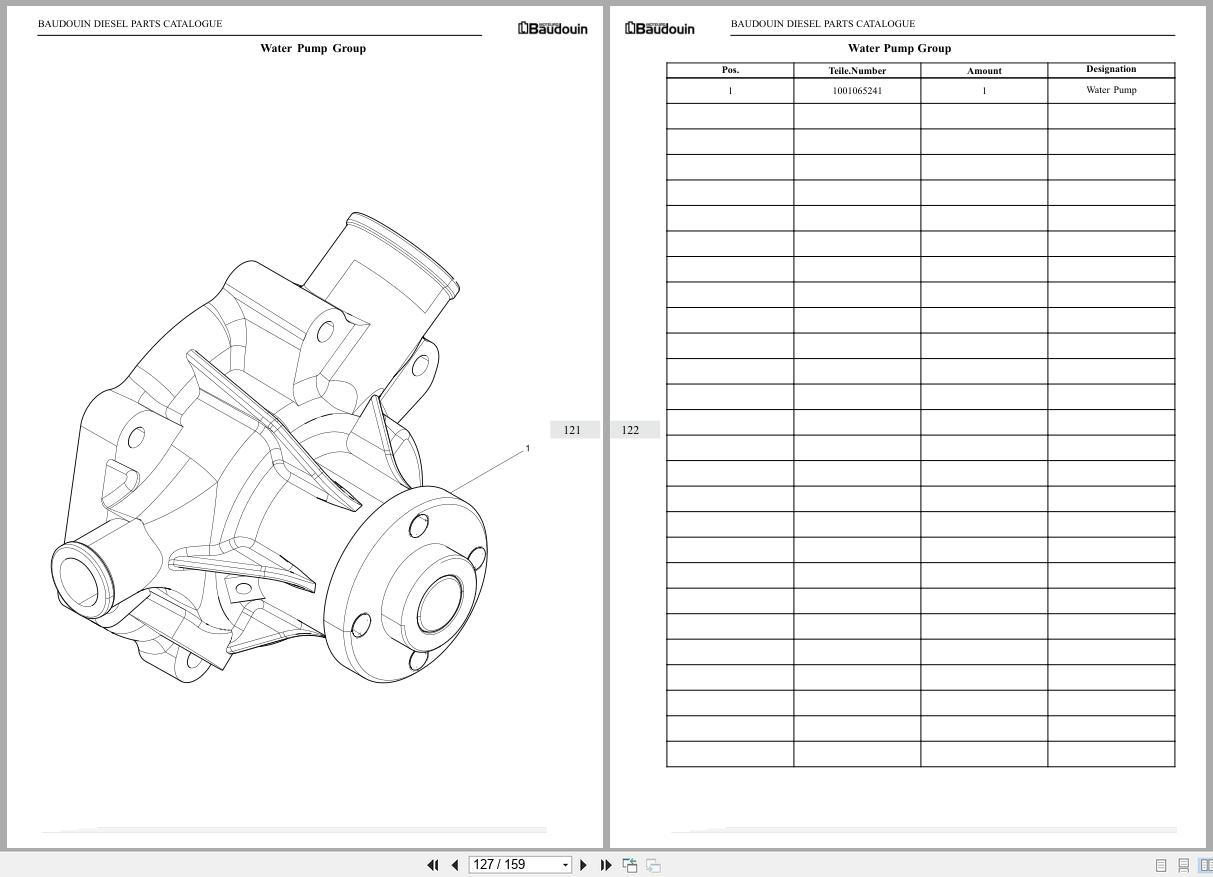Switch to continuous page layout icon
The height and width of the screenshot is (877, 1213).
(1184, 864)
